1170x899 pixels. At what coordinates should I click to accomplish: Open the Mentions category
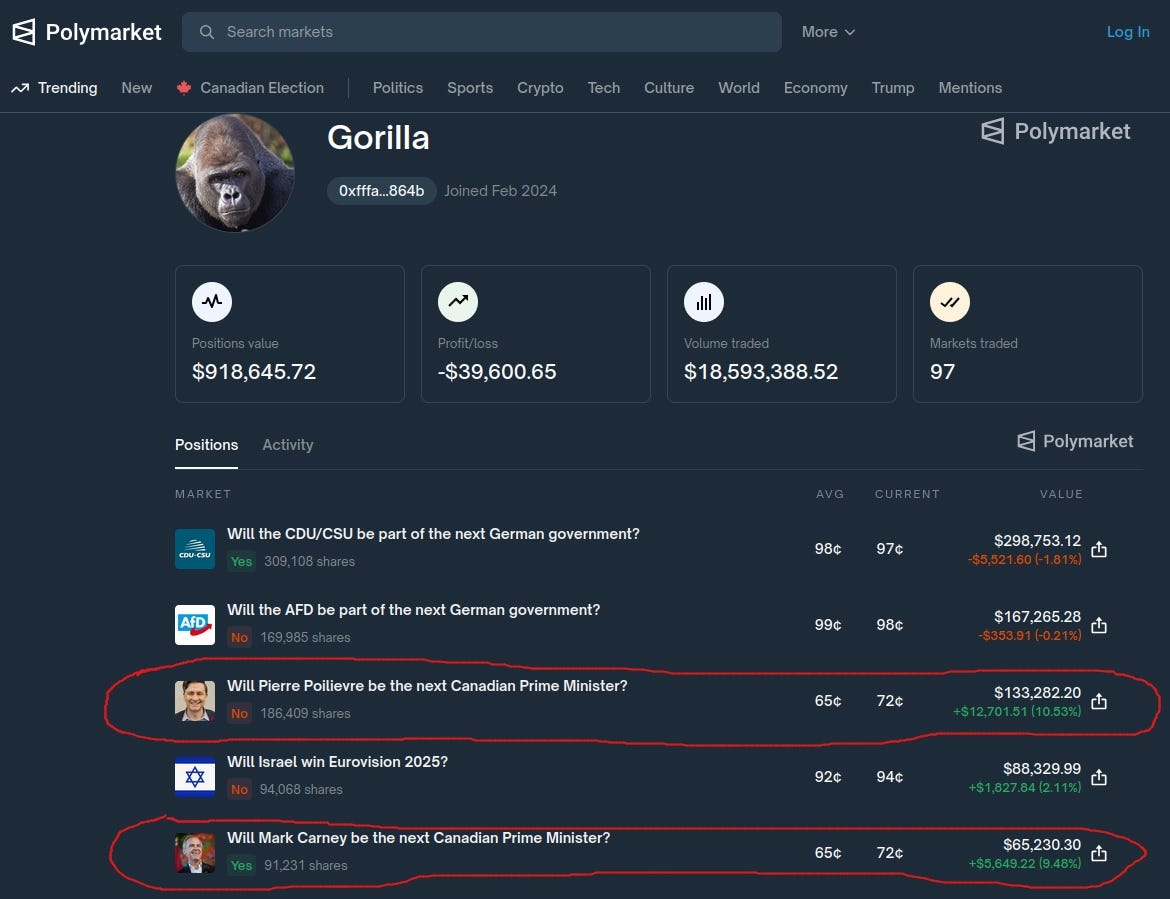[970, 88]
